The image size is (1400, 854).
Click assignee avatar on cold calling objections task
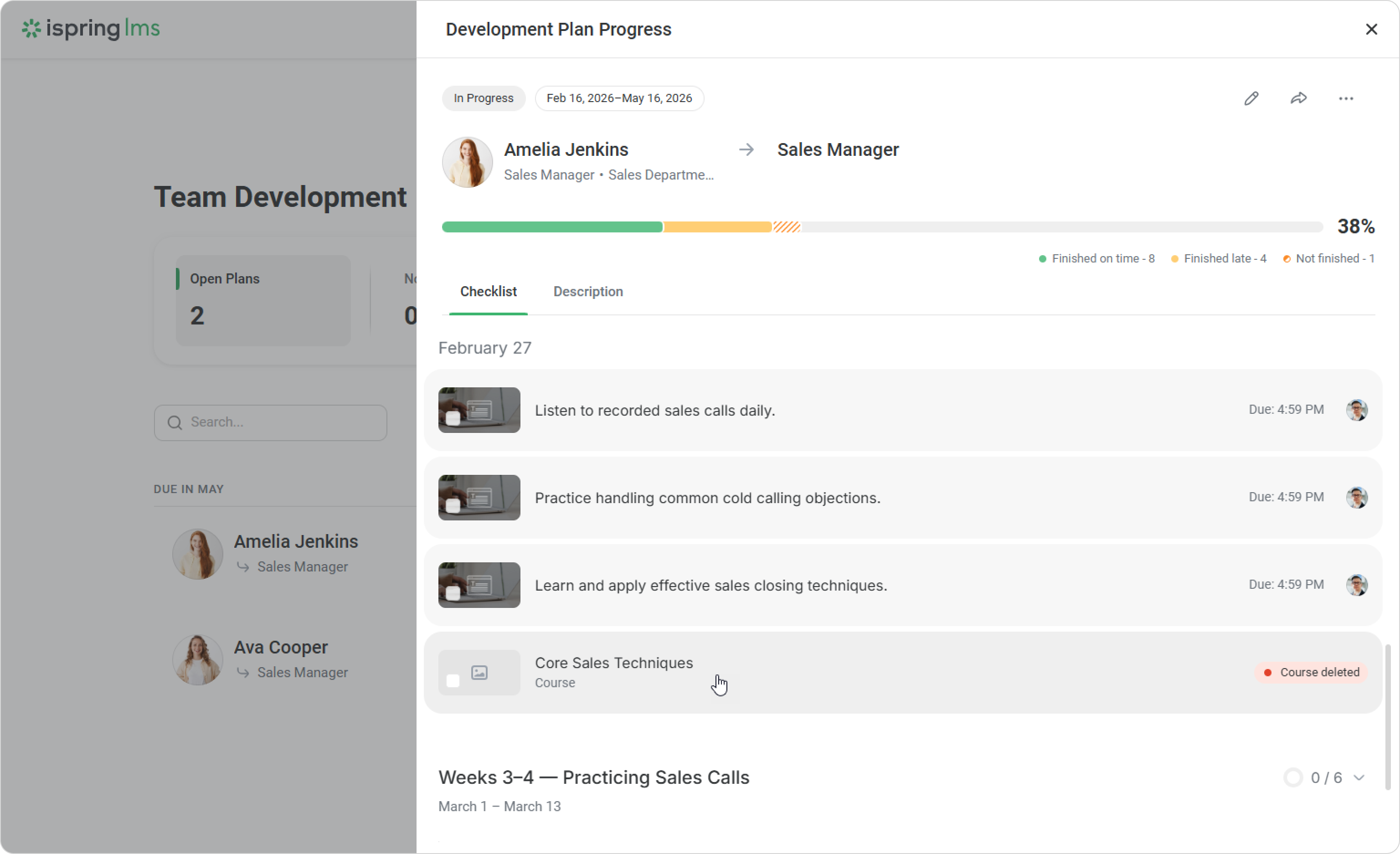[x=1356, y=497]
